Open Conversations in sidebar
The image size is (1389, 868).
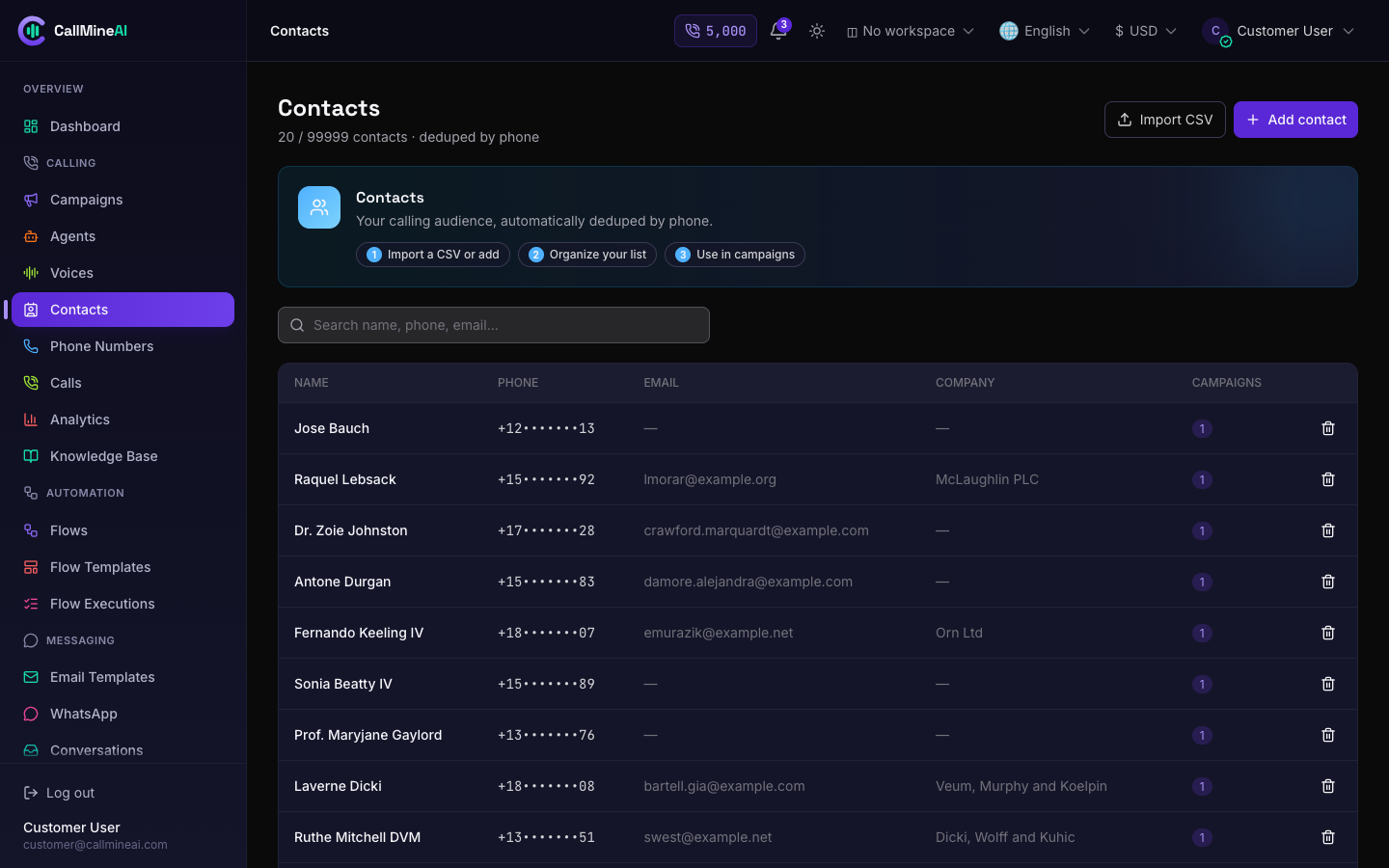123,750
